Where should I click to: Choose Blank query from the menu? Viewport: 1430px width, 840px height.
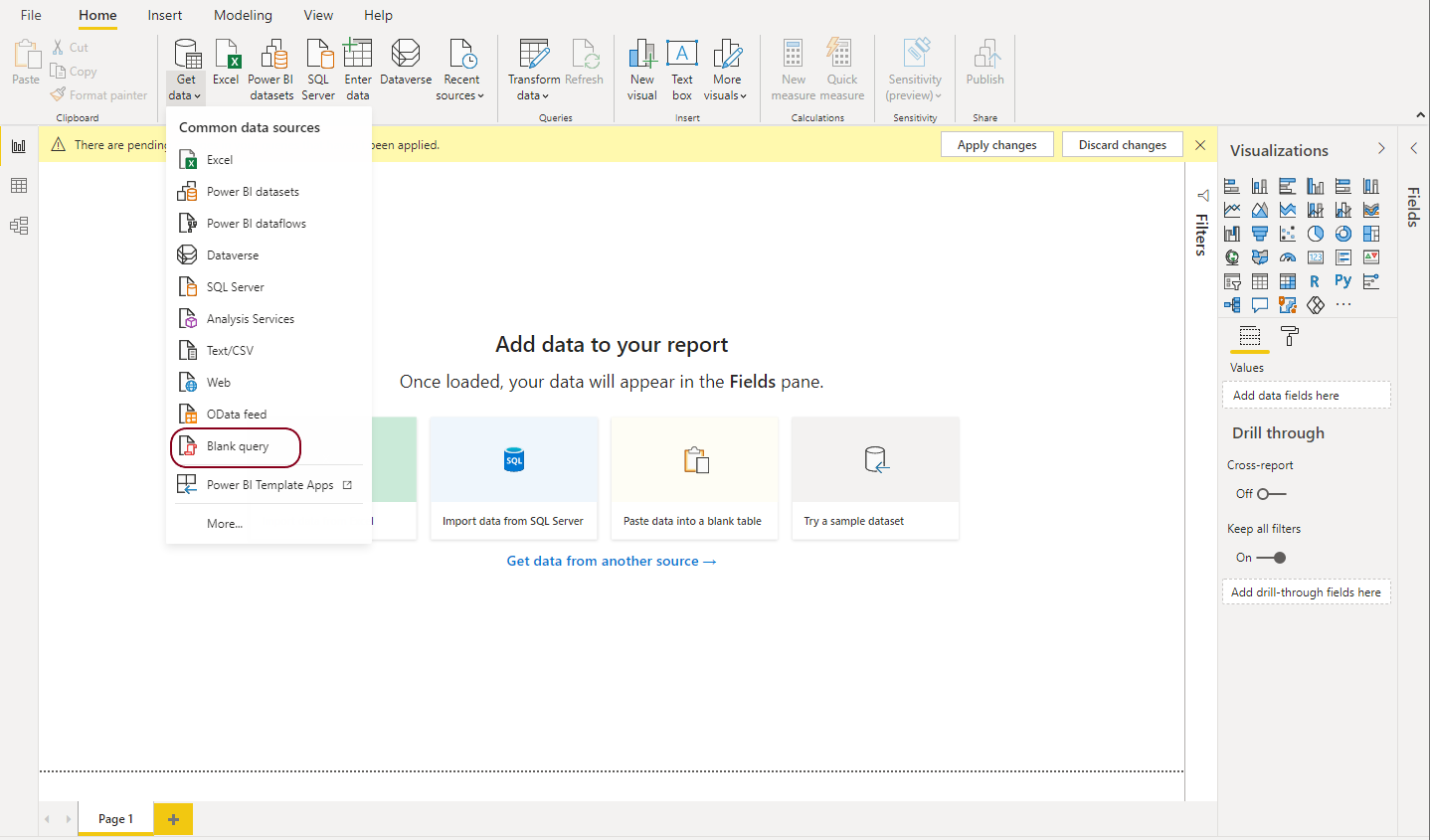pos(238,446)
